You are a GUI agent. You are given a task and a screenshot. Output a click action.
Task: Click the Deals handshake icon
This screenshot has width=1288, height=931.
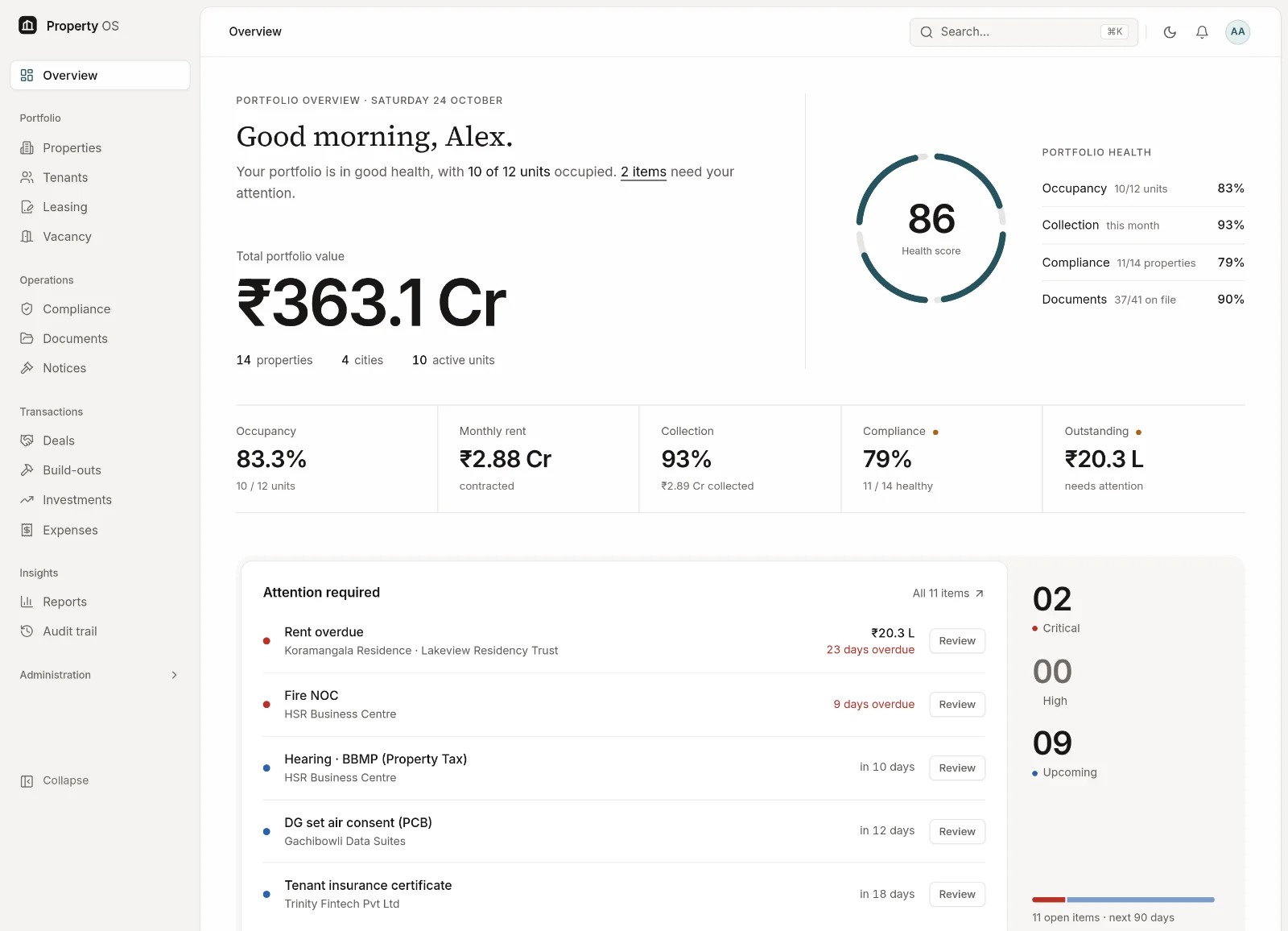coord(27,441)
